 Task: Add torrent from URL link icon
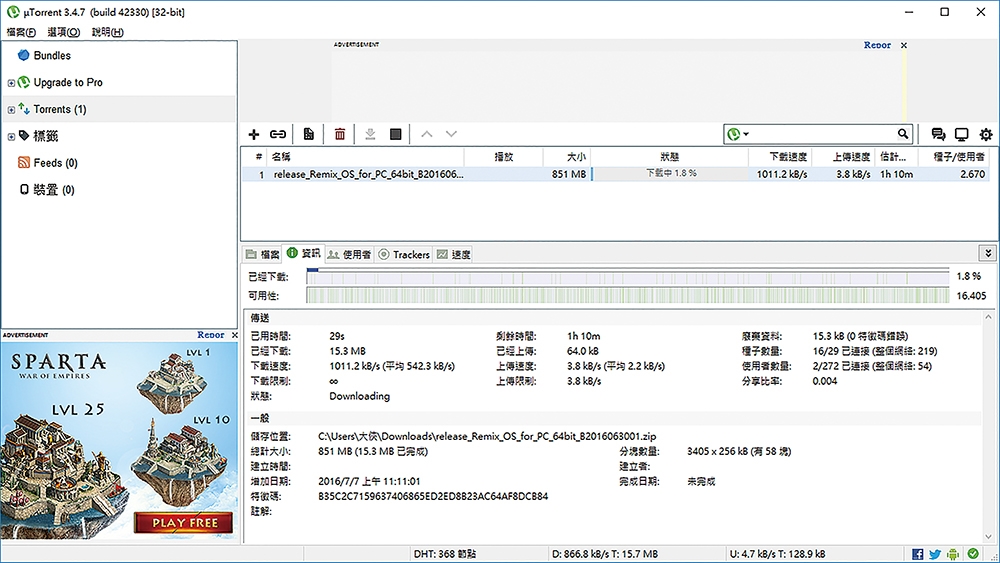tap(278, 135)
